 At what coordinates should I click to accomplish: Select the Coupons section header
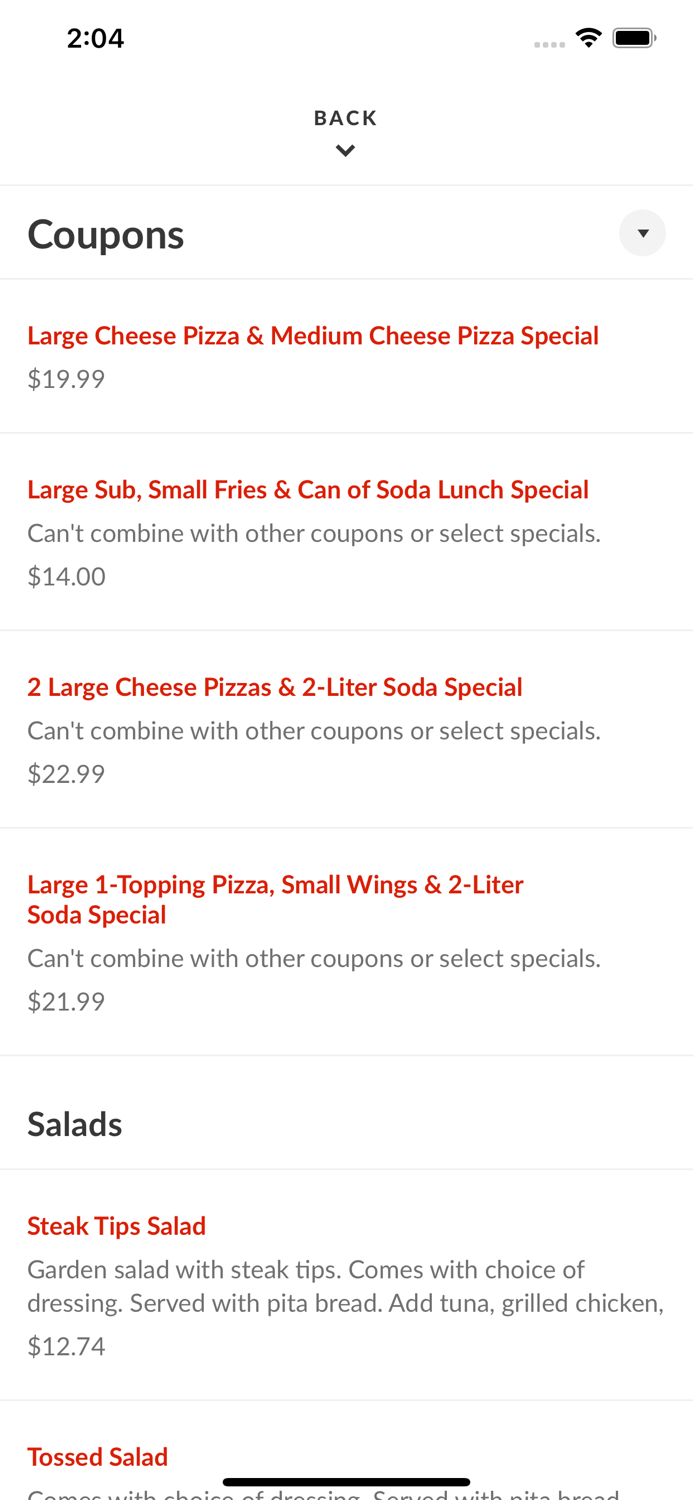click(106, 233)
